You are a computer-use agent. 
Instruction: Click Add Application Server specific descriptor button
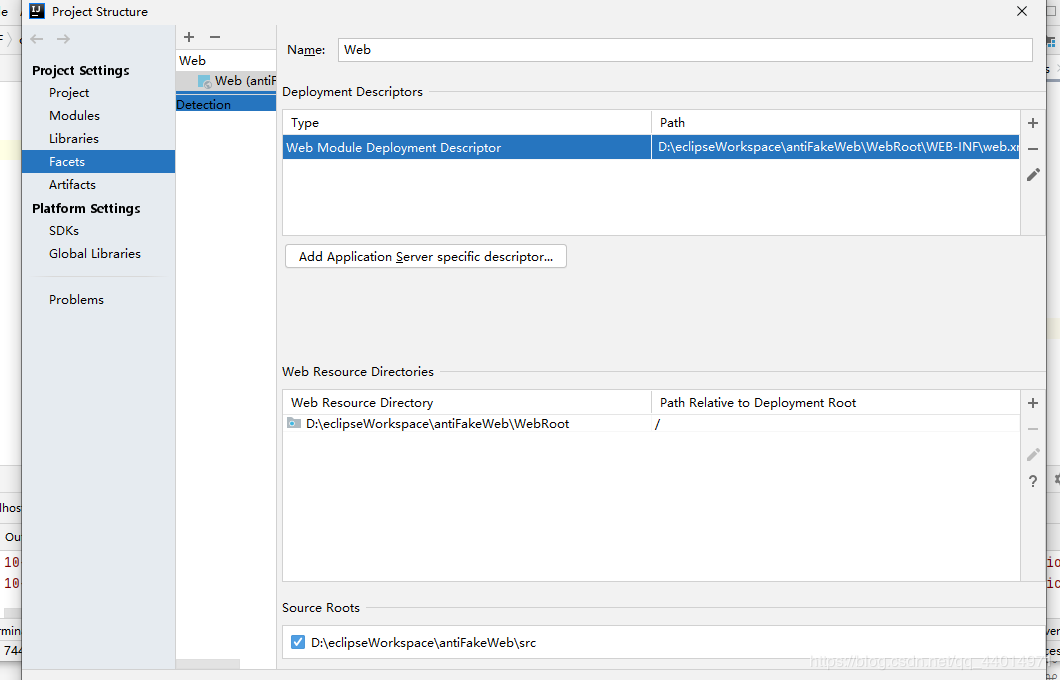point(426,257)
